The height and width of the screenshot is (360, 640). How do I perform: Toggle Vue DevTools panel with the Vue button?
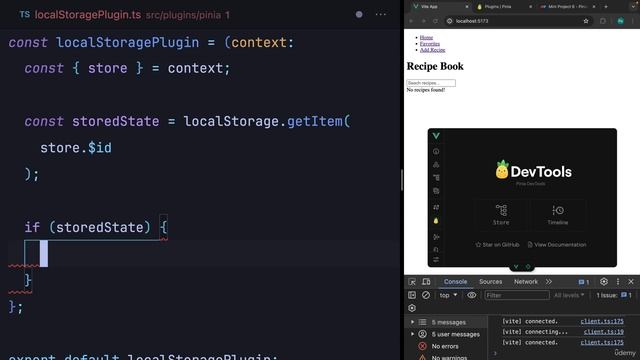[x=516, y=267]
